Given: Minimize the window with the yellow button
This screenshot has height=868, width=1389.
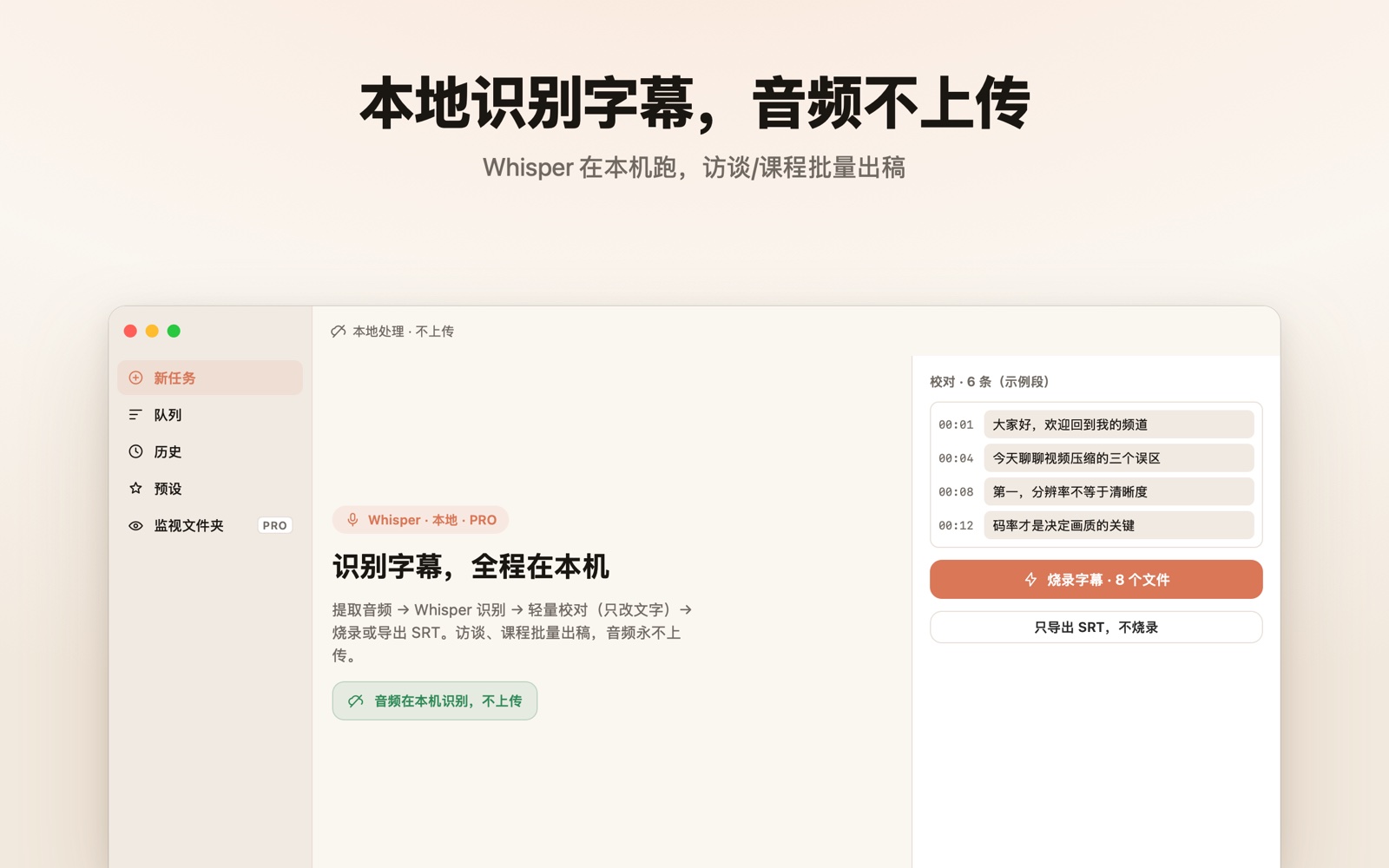Looking at the screenshot, I should [x=152, y=331].
